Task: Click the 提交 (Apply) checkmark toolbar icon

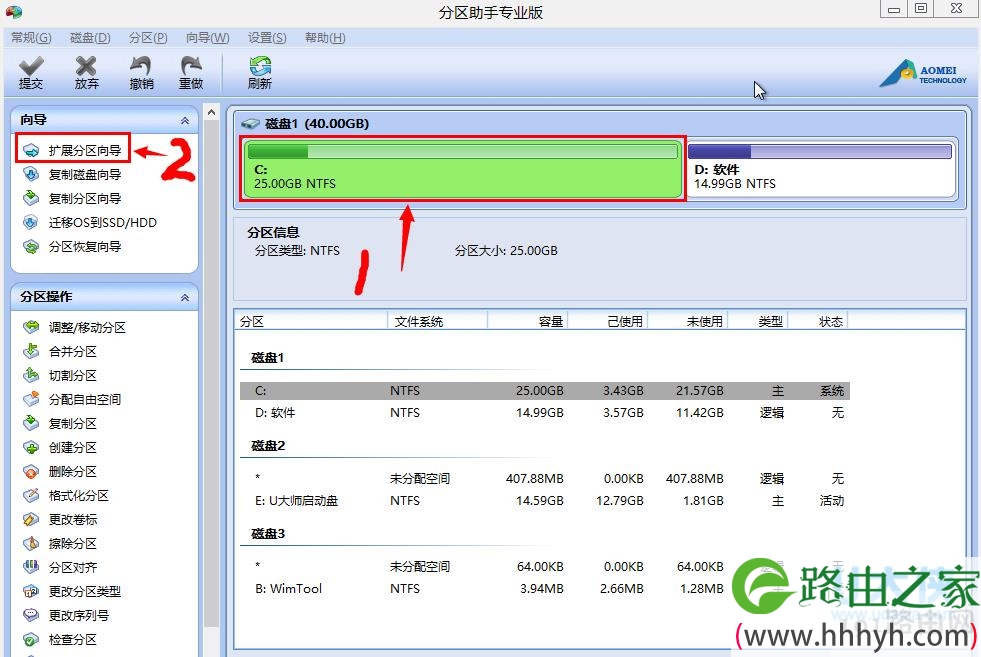Action: pyautogui.click(x=31, y=72)
